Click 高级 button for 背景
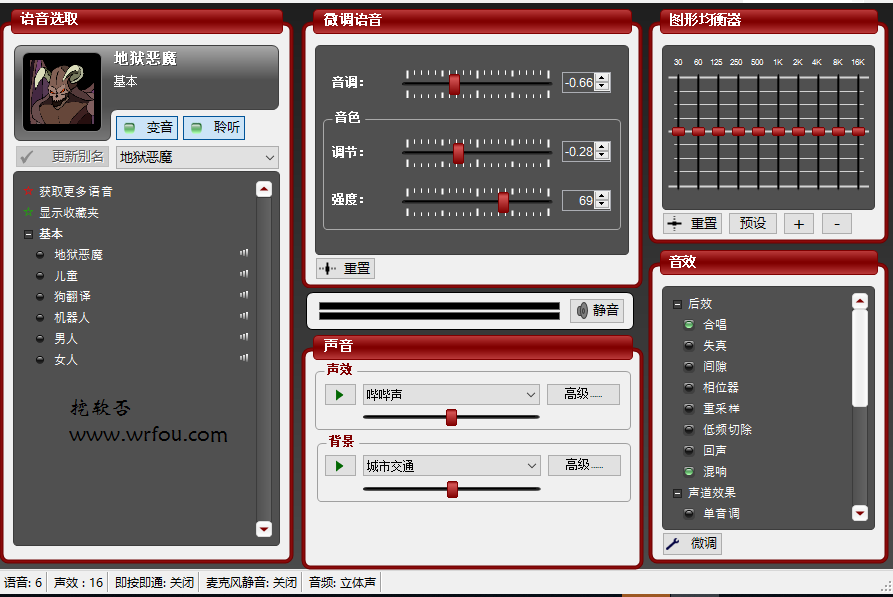This screenshot has width=893, height=597. click(x=584, y=465)
